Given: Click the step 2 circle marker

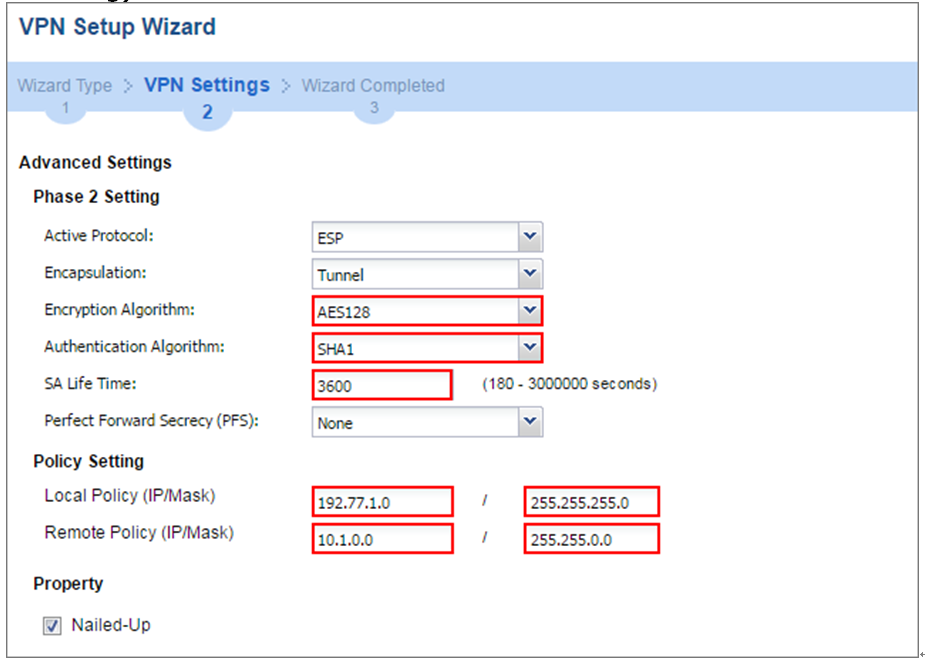Looking at the screenshot, I should [x=208, y=111].
